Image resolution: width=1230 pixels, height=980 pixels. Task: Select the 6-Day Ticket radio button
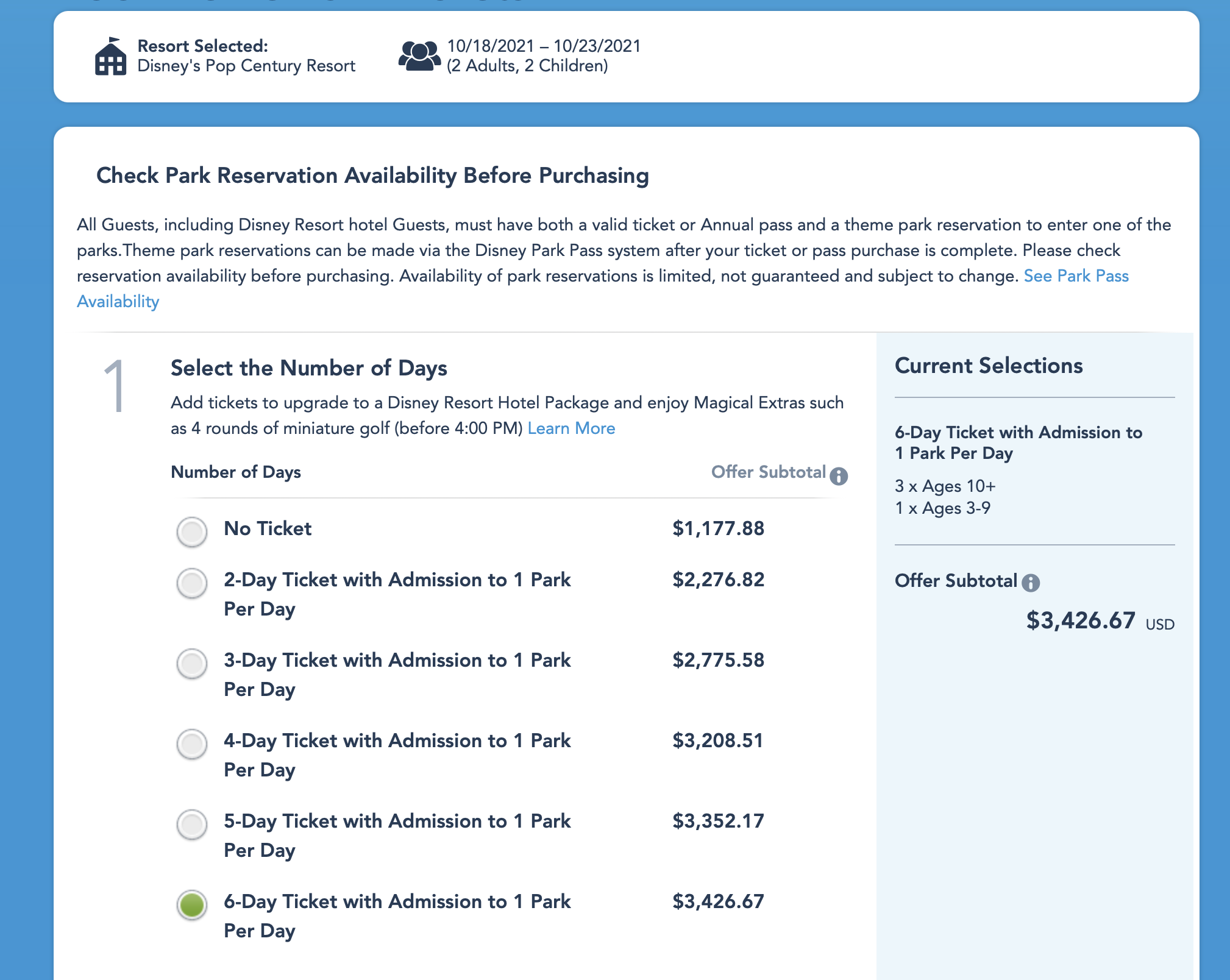[192, 905]
